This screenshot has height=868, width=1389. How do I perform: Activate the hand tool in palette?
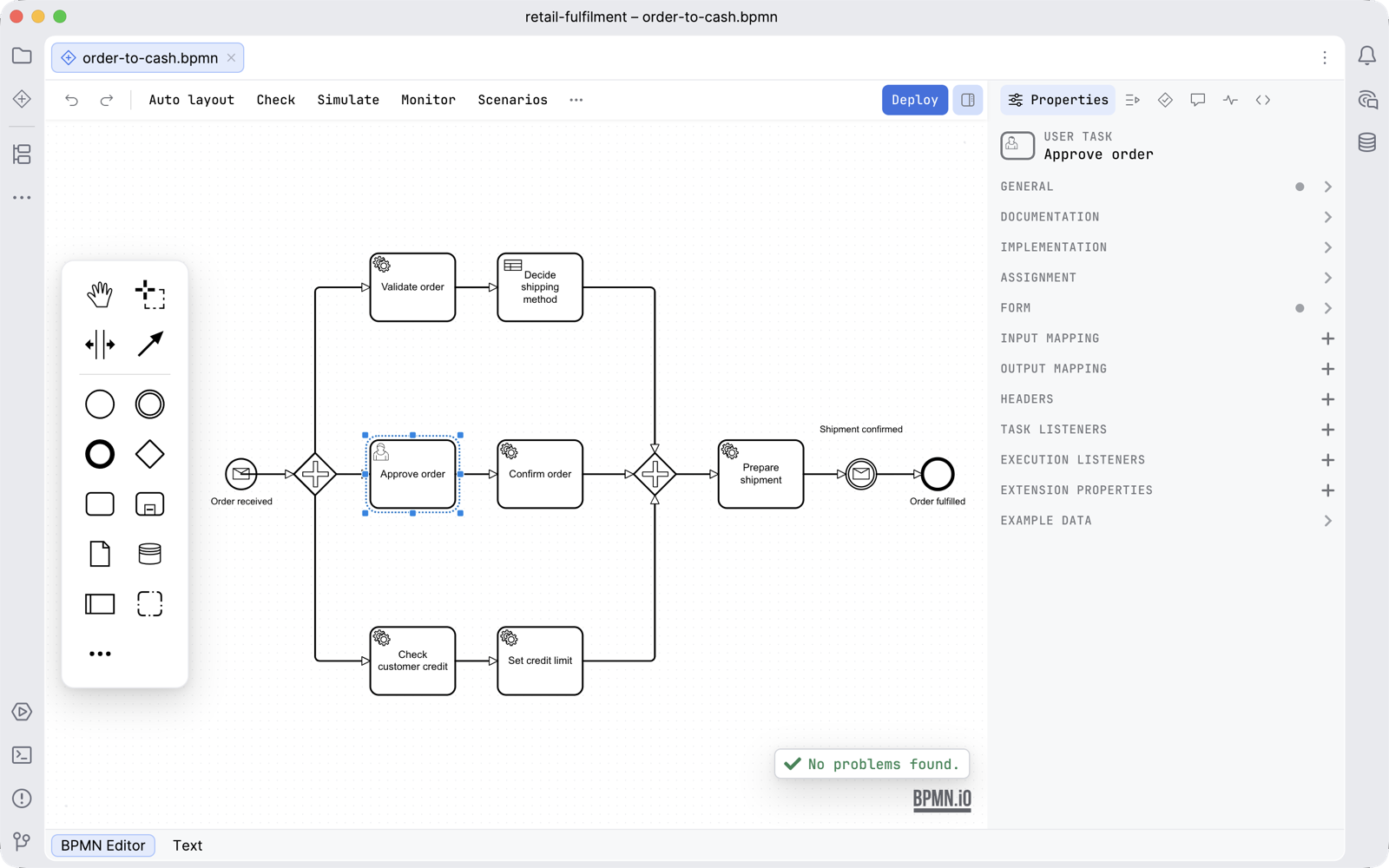coord(100,294)
